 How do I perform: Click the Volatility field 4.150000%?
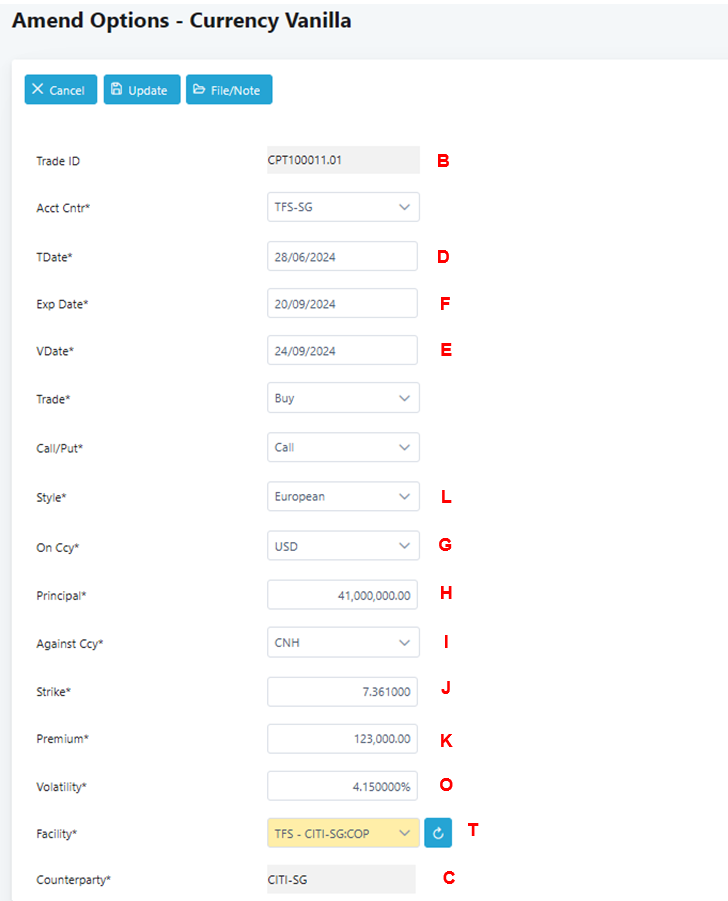coord(342,786)
